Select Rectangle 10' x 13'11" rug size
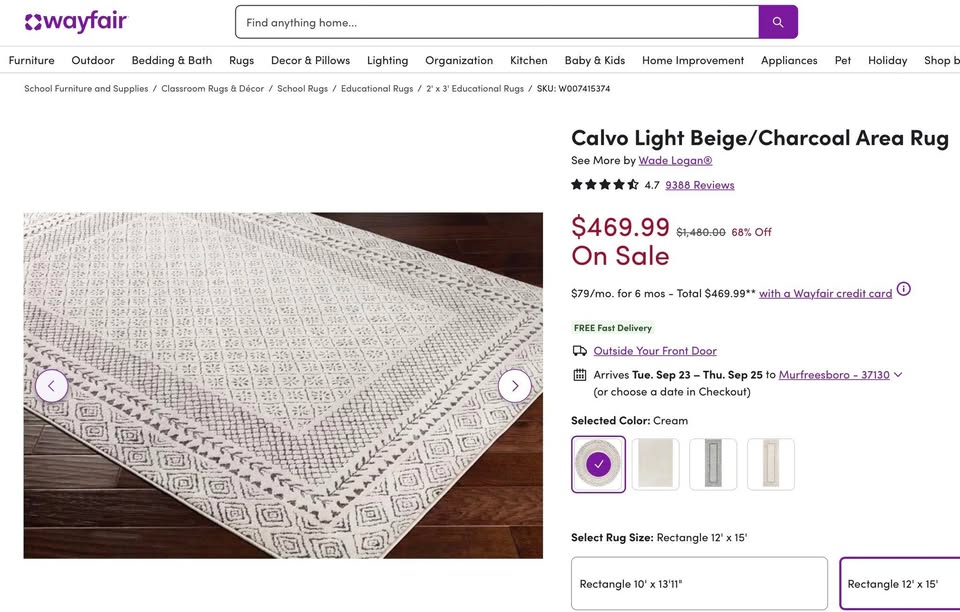The width and height of the screenshot is (960, 612). [699, 583]
